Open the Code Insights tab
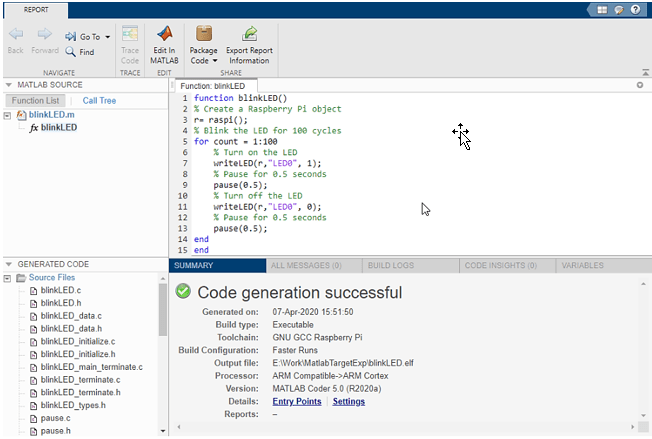Image resolution: width=652 pixels, height=439 pixels. point(502,266)
